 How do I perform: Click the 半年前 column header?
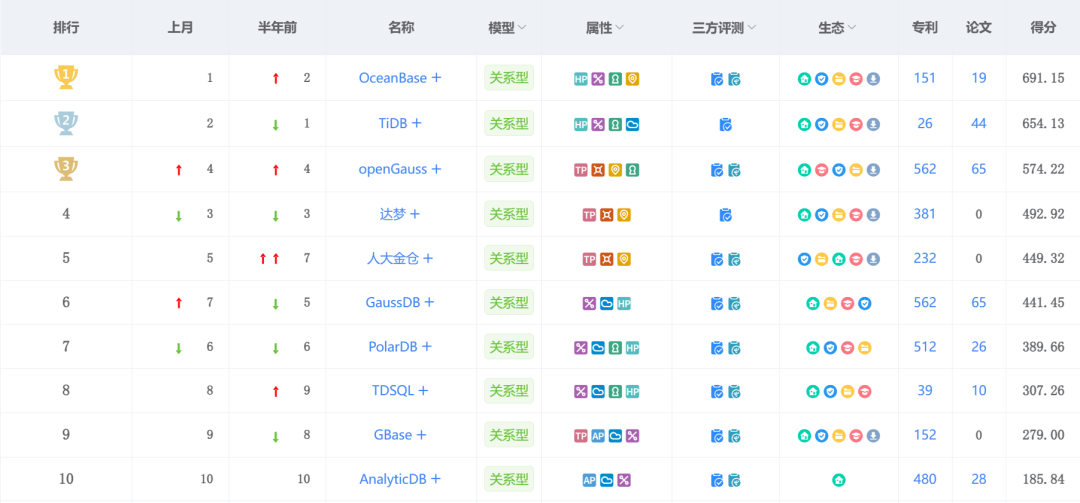click(x=277, y=28)
